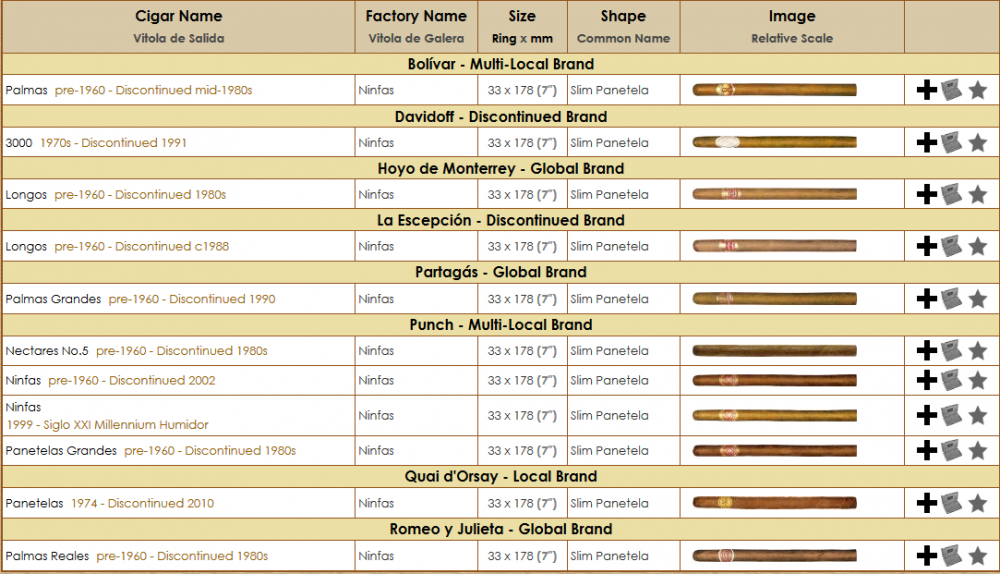Click the plus icon for Ninfas Discontinued 2002

pos(927,380)
